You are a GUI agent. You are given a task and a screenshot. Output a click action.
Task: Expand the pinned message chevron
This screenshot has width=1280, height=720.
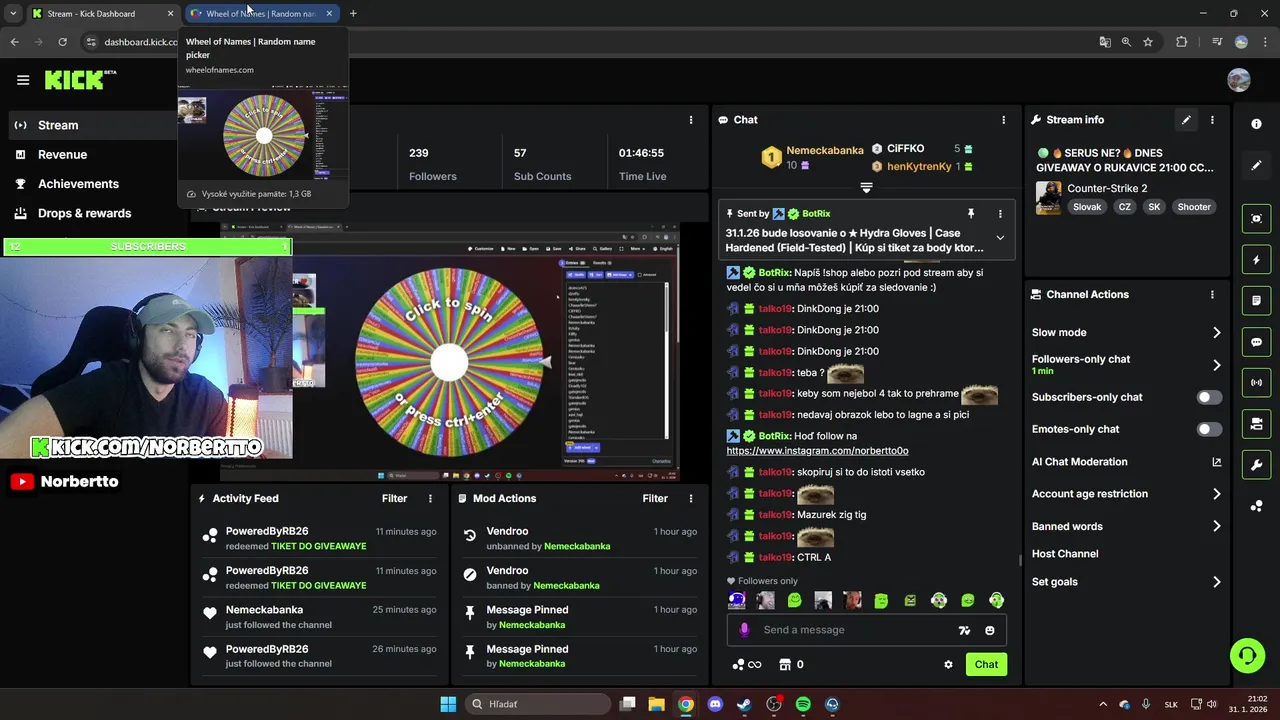(x=1000, y=238)
